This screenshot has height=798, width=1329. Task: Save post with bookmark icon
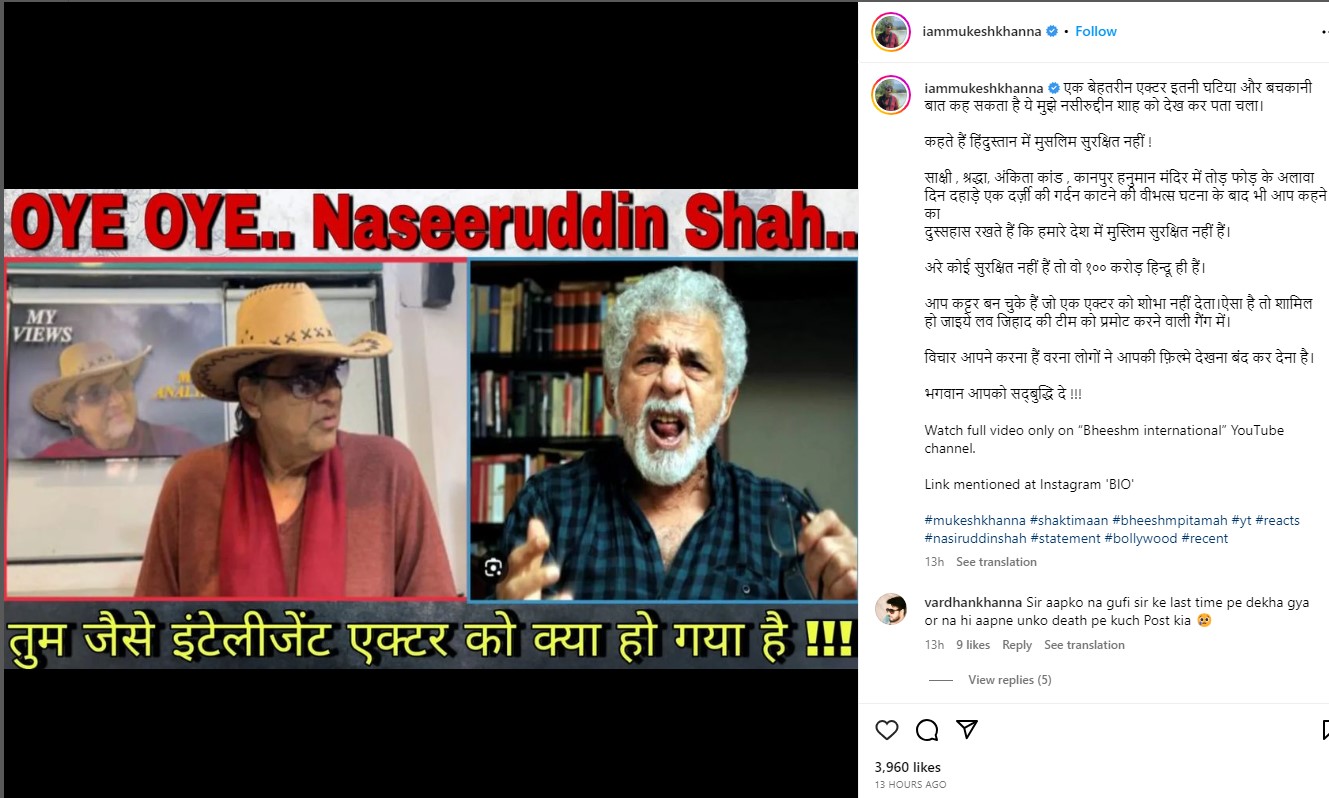click(x=1324, y=730)
